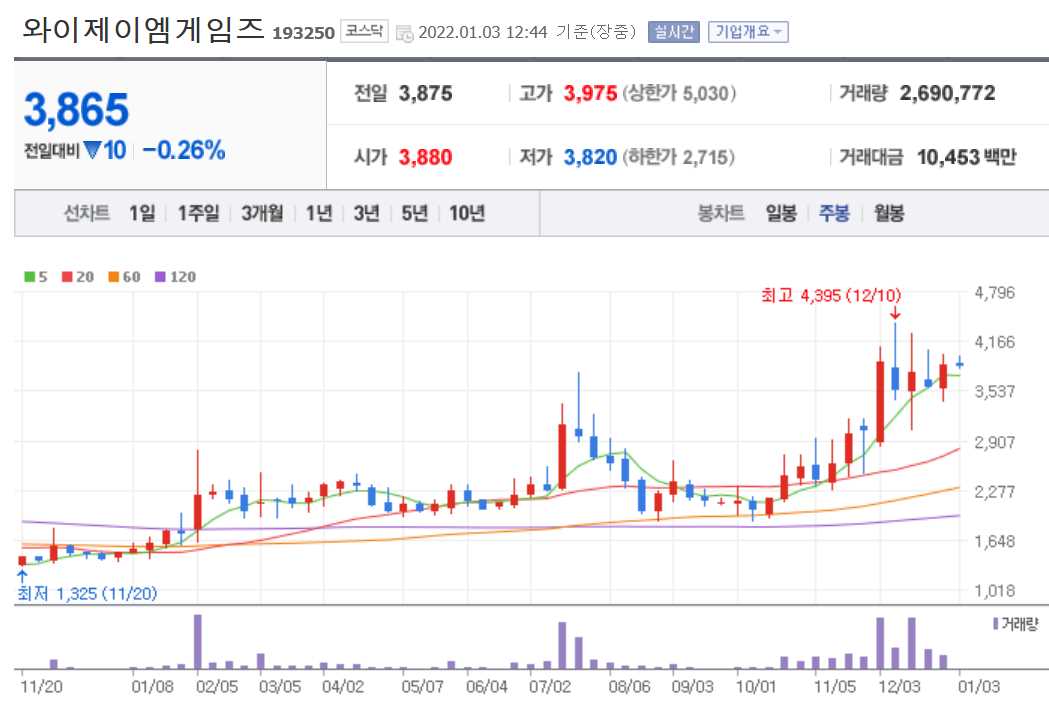Screen dimensions: 1049x708
Task: Click the purple 120-day moving average legend swatch
Action: [x=159, y=277]
